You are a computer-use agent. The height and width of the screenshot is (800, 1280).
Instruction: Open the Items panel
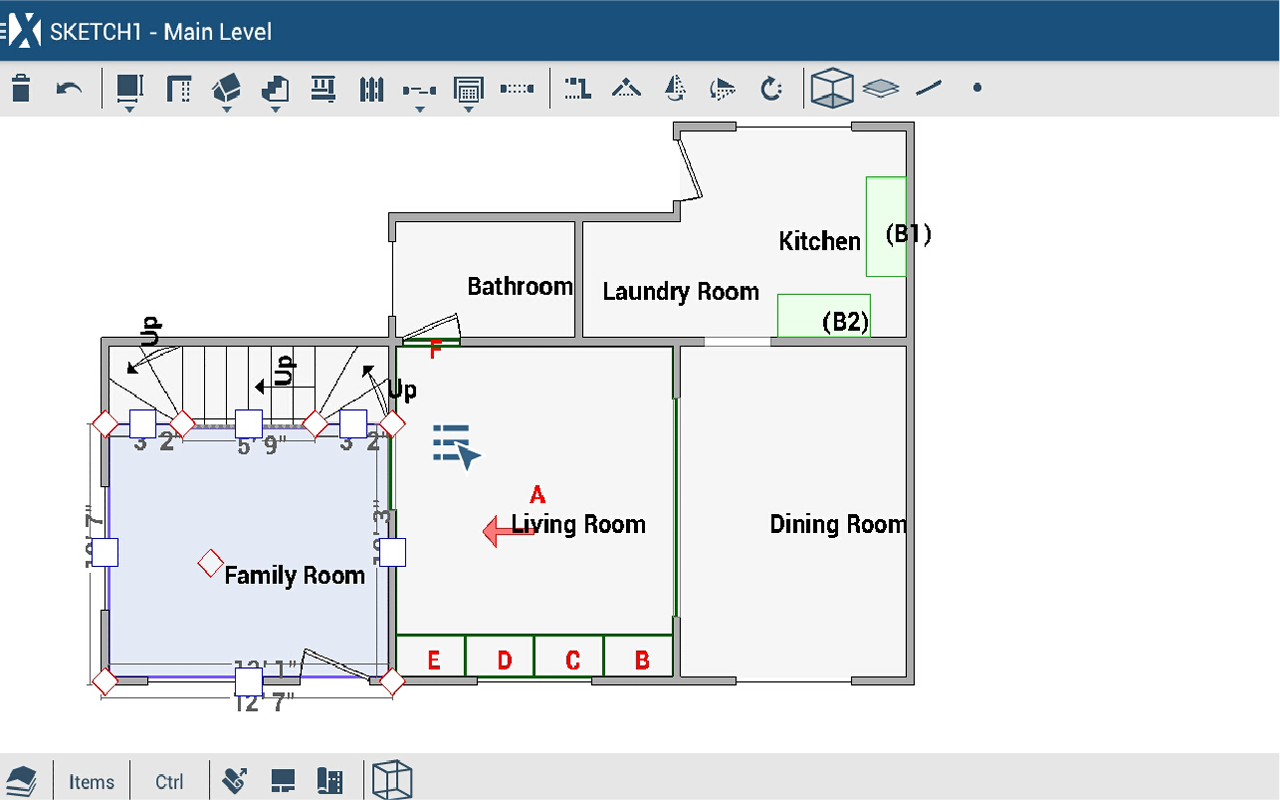tap(92, 782)
